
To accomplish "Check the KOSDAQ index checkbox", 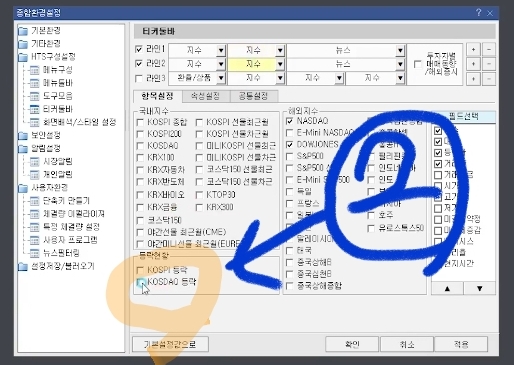I will coord(140,146).
